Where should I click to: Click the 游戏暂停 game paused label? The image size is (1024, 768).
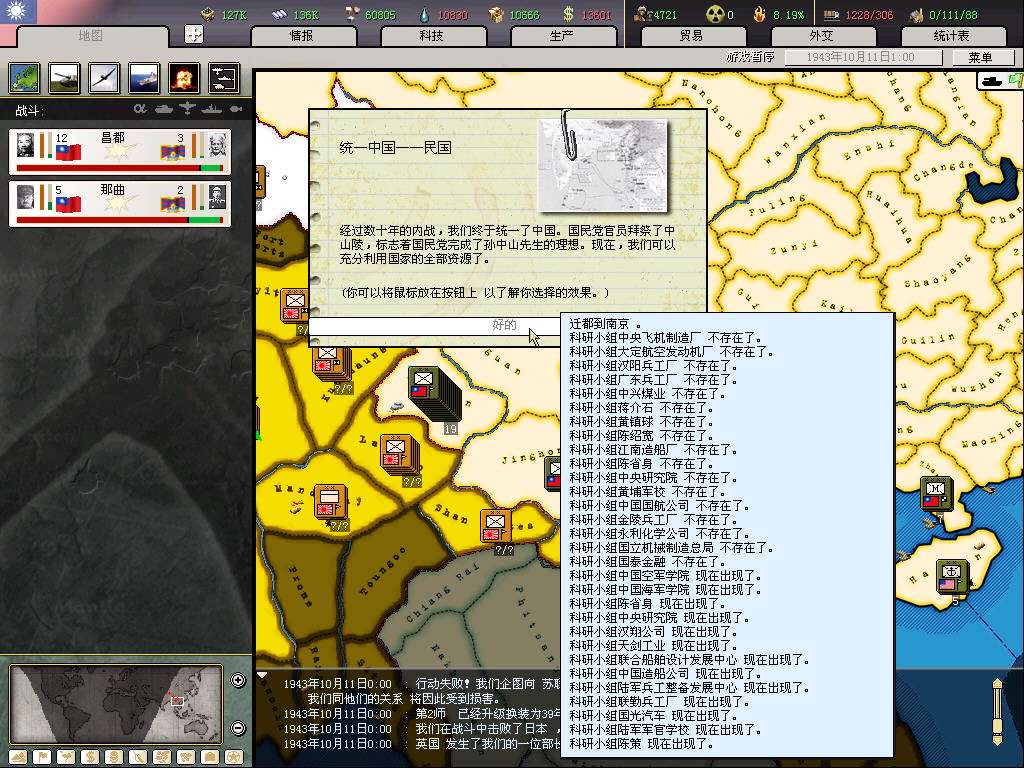click(x=750, y=57)
